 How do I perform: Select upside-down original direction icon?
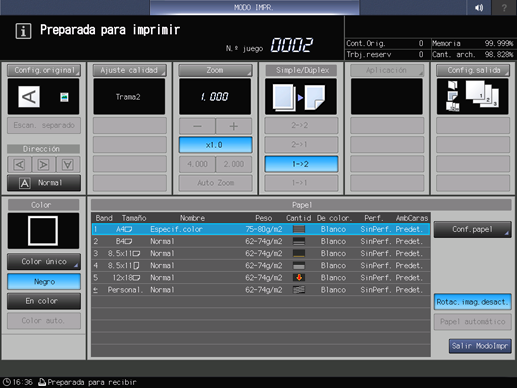(68, 164)
